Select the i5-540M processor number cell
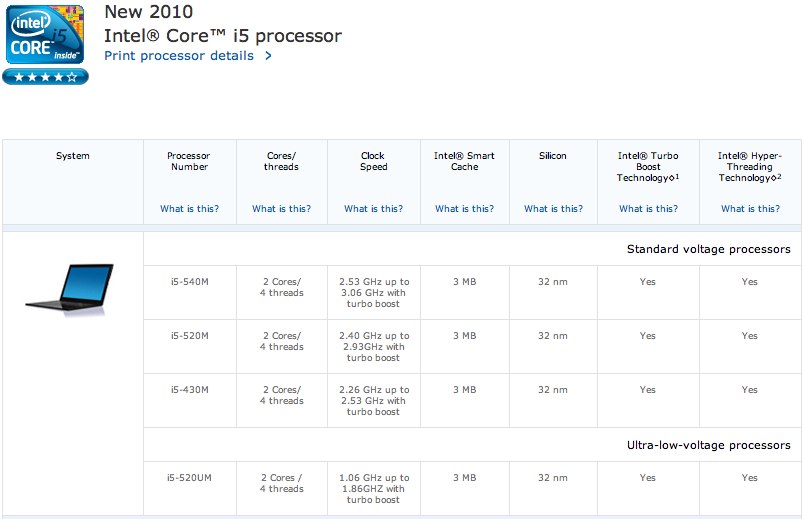 click(x=189, y=282)
